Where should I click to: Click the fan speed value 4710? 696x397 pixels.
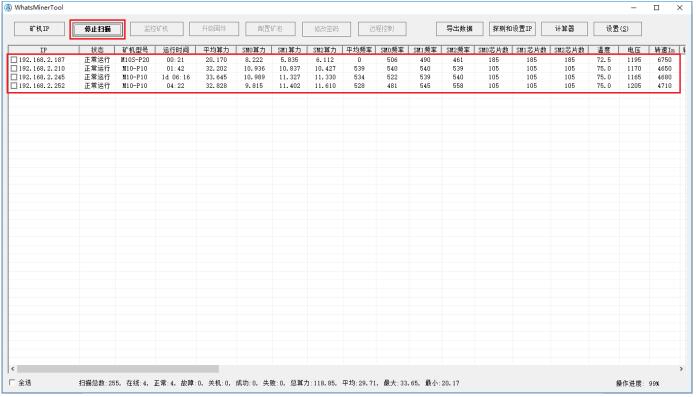[664, 86]
